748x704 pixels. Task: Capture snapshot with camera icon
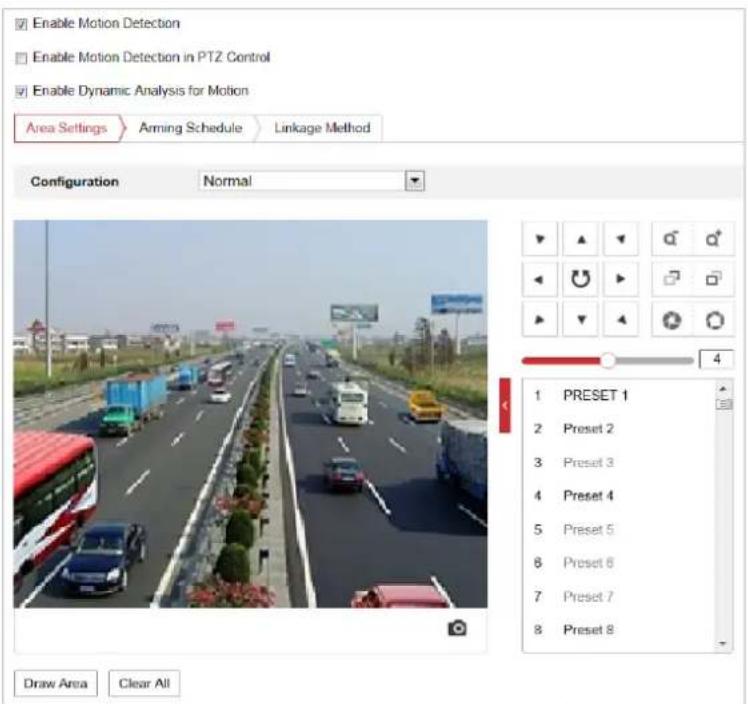pyautogui.click(x=457, y=628)
